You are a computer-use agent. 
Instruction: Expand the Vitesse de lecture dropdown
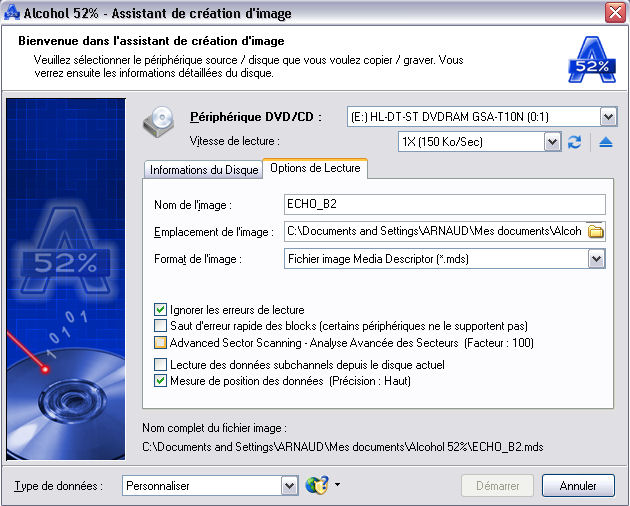[x=553, y=142]
